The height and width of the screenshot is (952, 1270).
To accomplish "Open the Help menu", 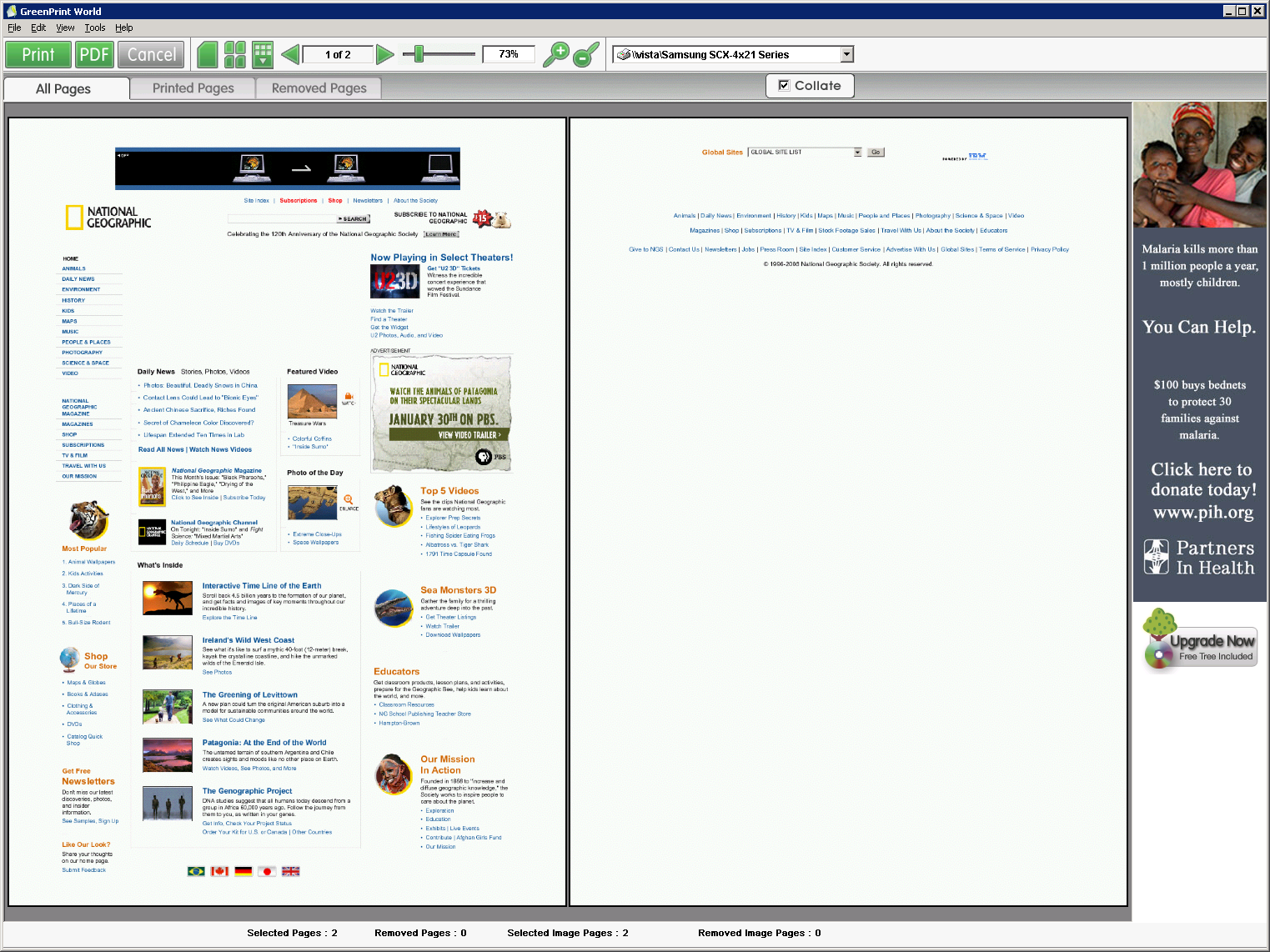I will [x=123, y=28].
